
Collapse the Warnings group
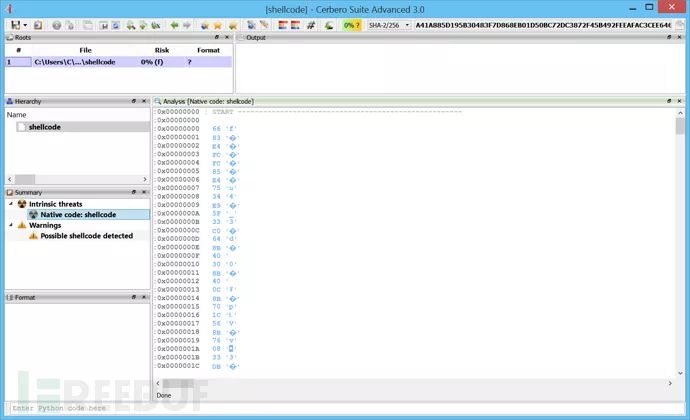tap(11, 225)
